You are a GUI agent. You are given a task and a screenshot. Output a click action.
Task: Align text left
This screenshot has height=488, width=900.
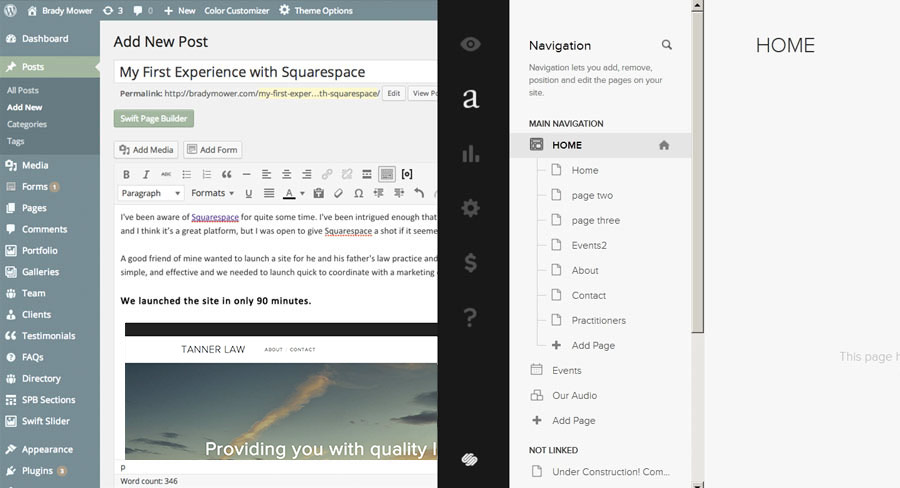266,175
